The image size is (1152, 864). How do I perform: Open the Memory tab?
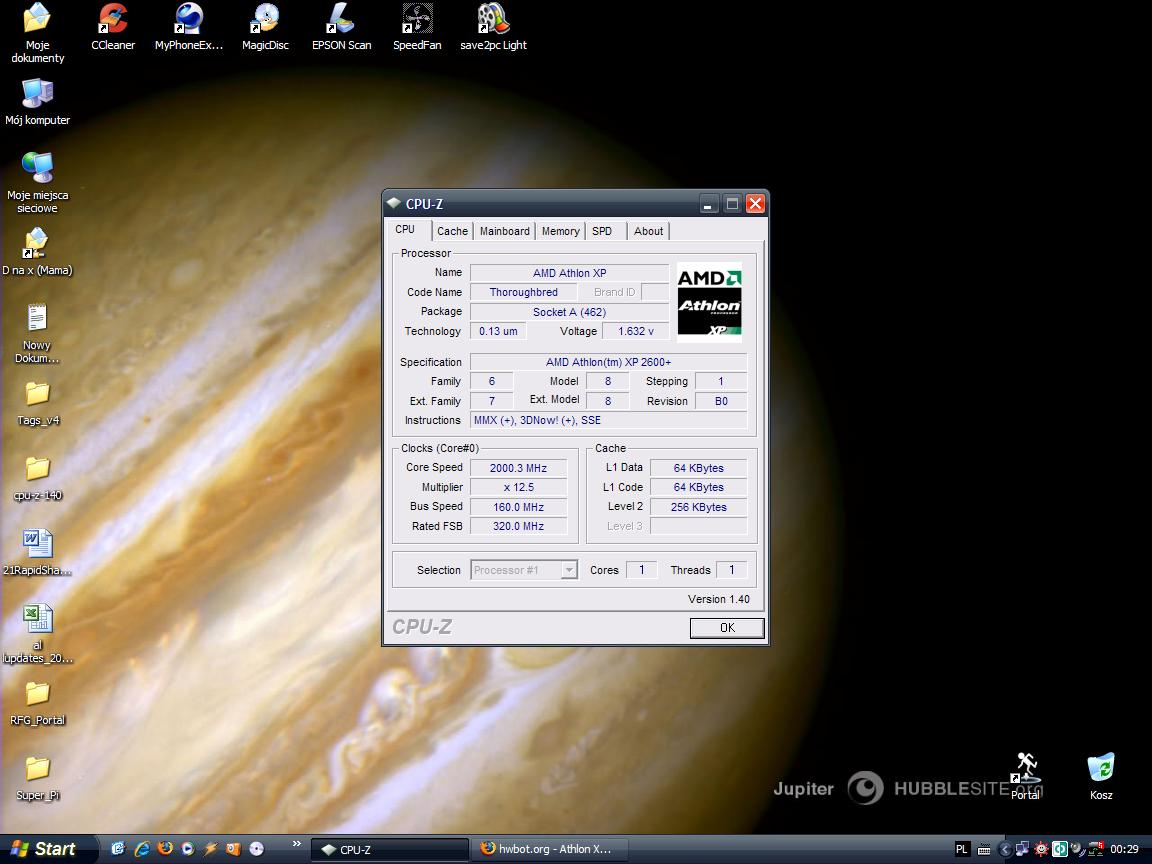(x=561, y=231)
